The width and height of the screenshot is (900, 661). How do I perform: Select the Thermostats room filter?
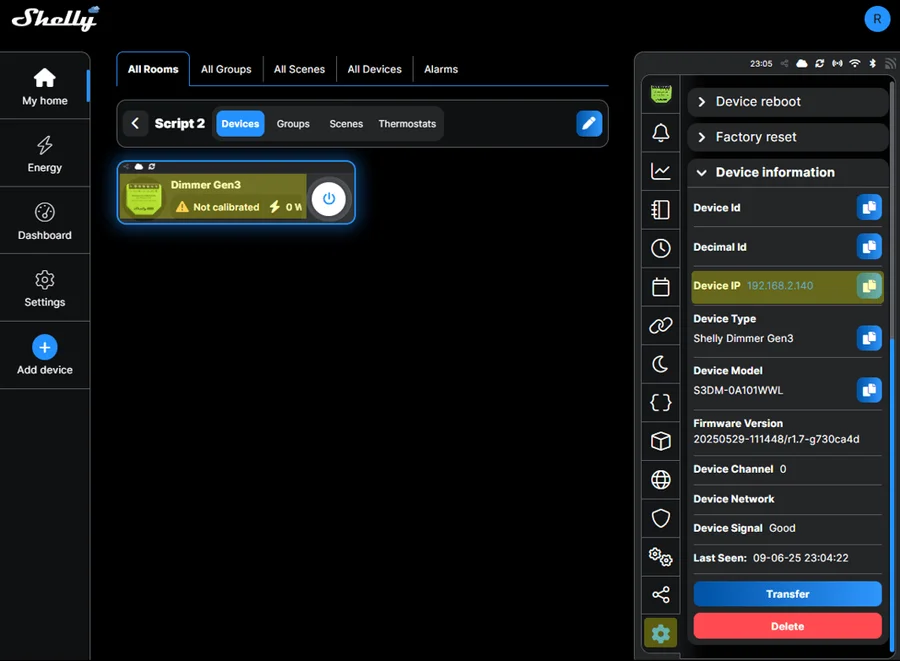click(407, 123)
